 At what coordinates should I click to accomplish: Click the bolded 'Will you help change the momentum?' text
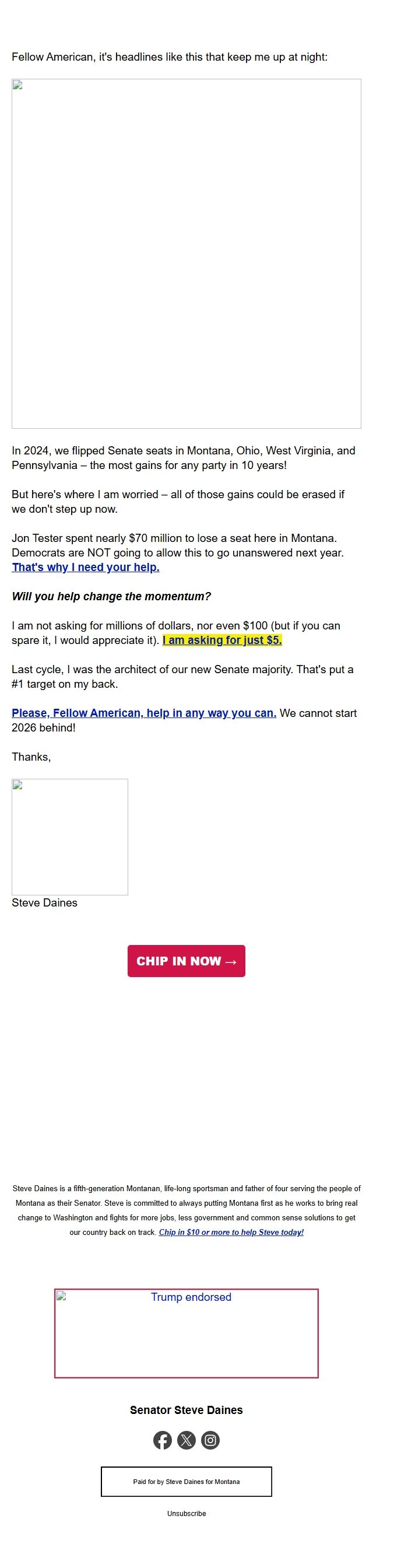(111, 597)
